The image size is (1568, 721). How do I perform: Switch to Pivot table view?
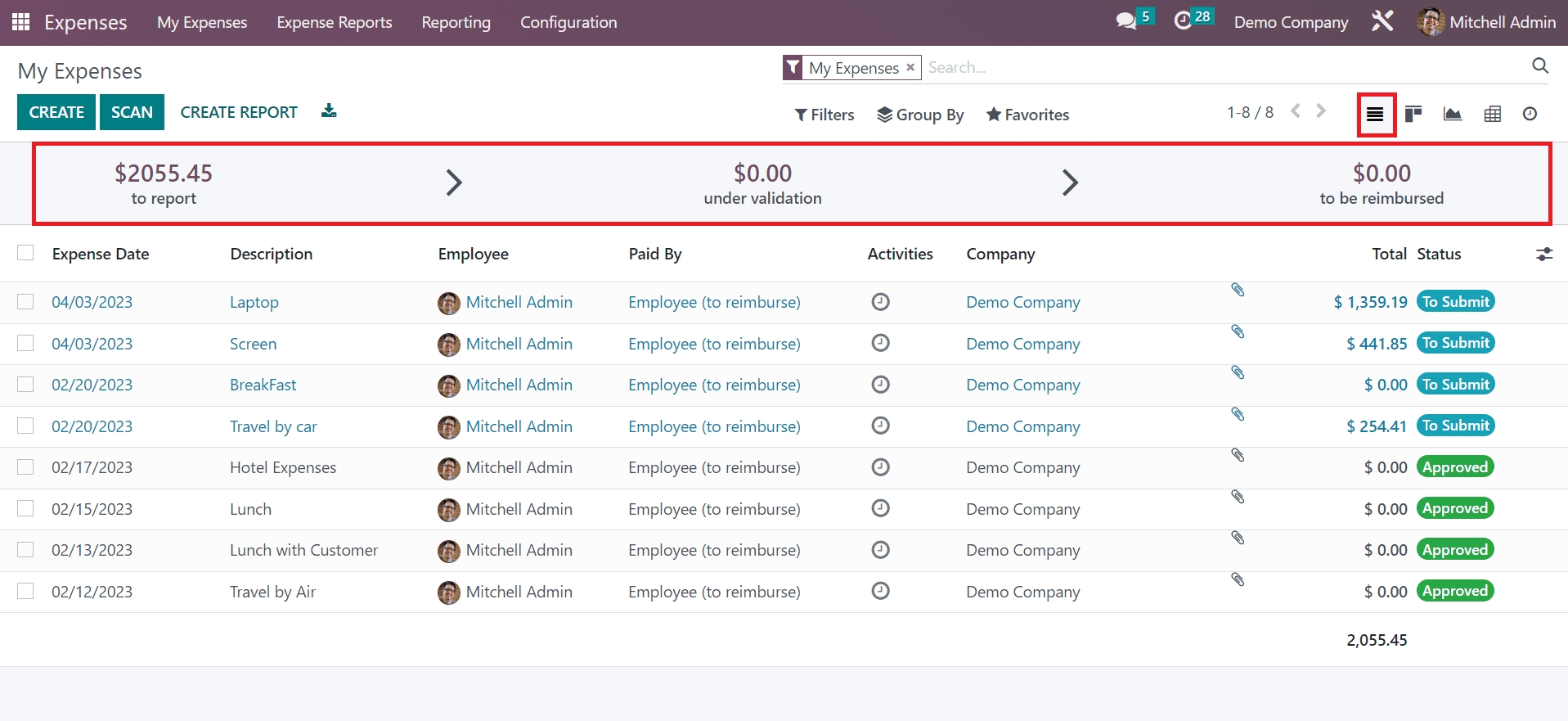[x=1492, y=115]
